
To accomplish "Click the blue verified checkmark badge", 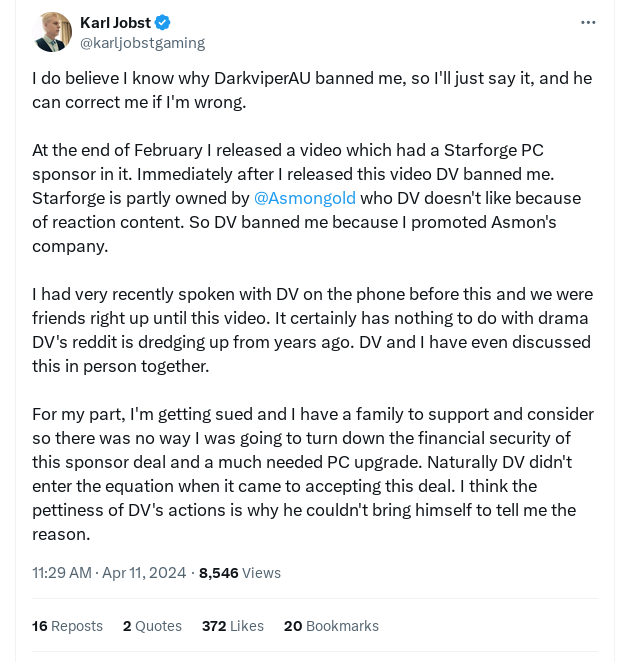I will click(x=162, y=22).
